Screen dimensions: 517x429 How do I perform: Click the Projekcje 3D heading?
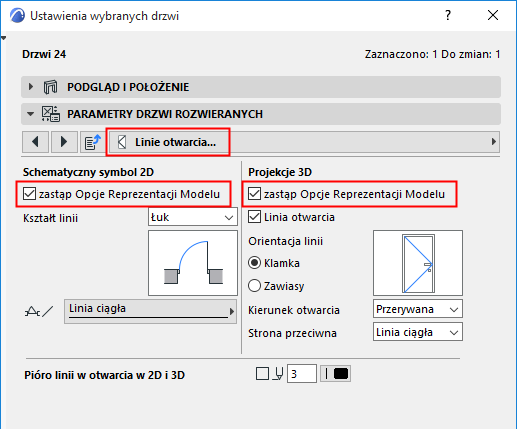click(x=280, y=172)
